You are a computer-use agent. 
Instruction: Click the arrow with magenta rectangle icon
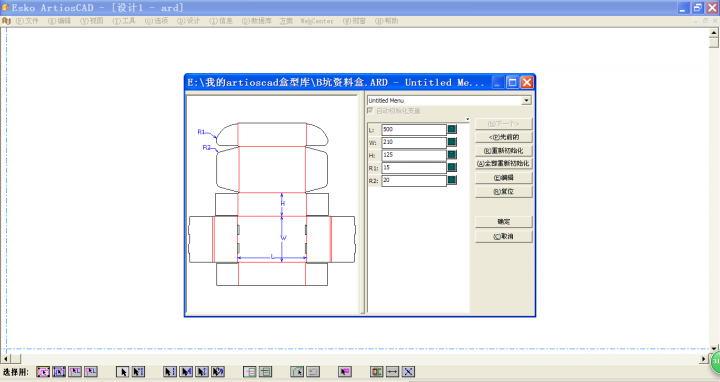345,371
